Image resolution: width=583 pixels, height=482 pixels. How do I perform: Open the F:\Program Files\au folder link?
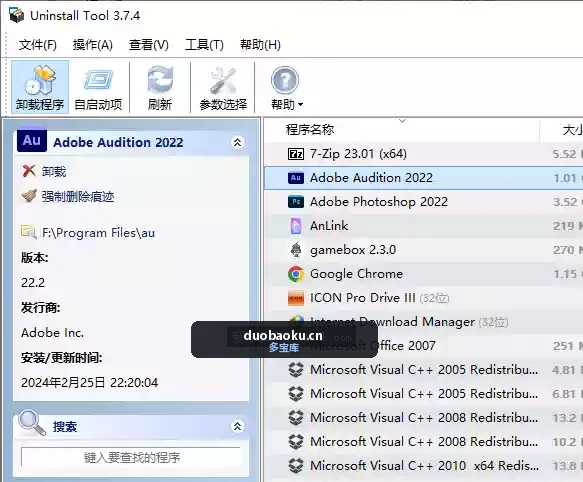pyautogui.click(x=98, y=233)
